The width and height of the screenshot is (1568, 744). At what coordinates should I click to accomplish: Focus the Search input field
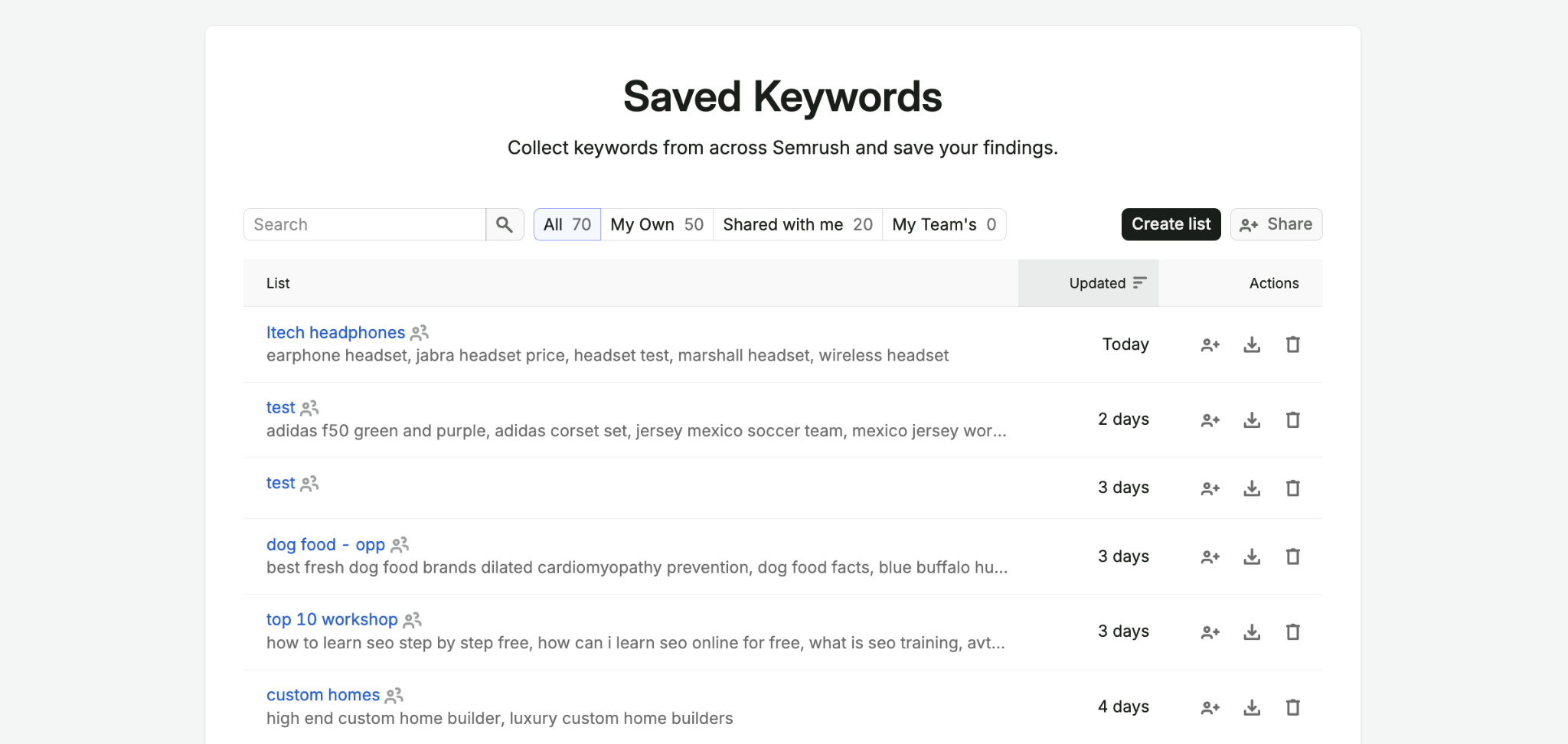pos(364,224)
